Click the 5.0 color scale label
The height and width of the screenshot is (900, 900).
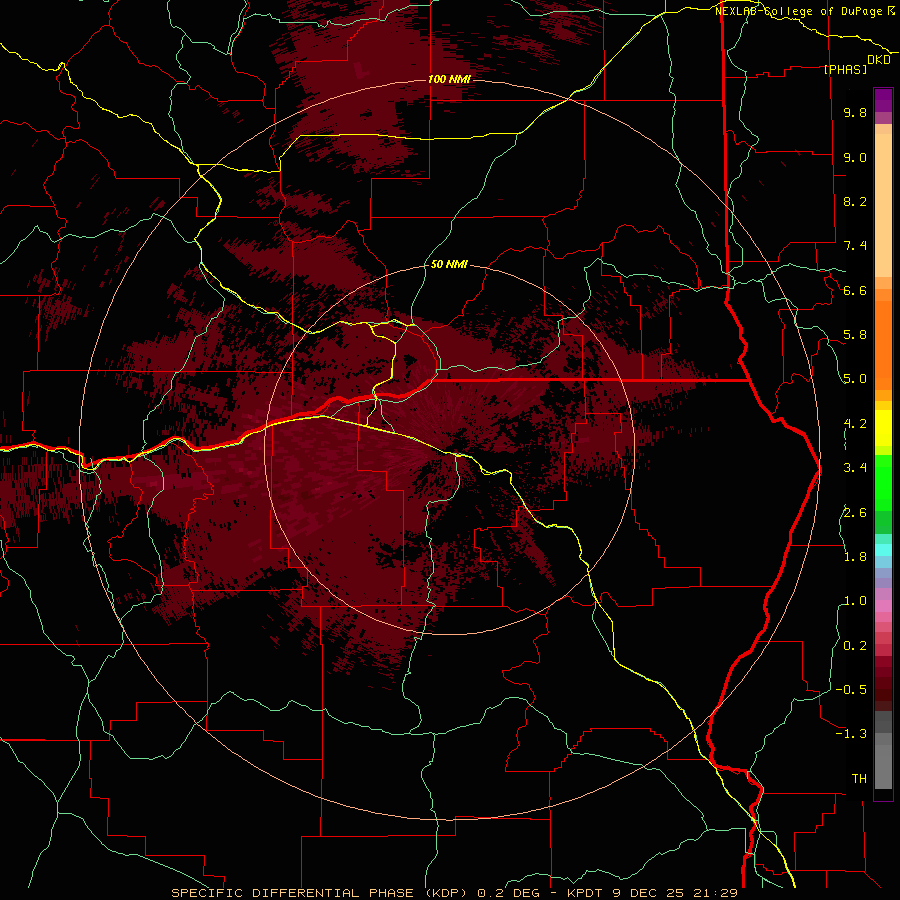pyautogui.click(x=855, y=379)
